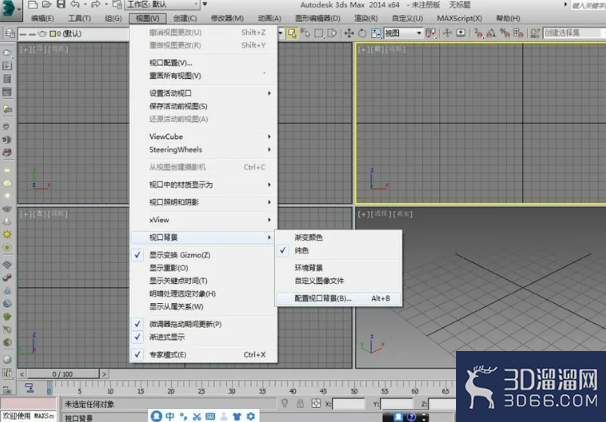
Task: Toggle 显示关键点时间(T) menu item
Action: 204,281
